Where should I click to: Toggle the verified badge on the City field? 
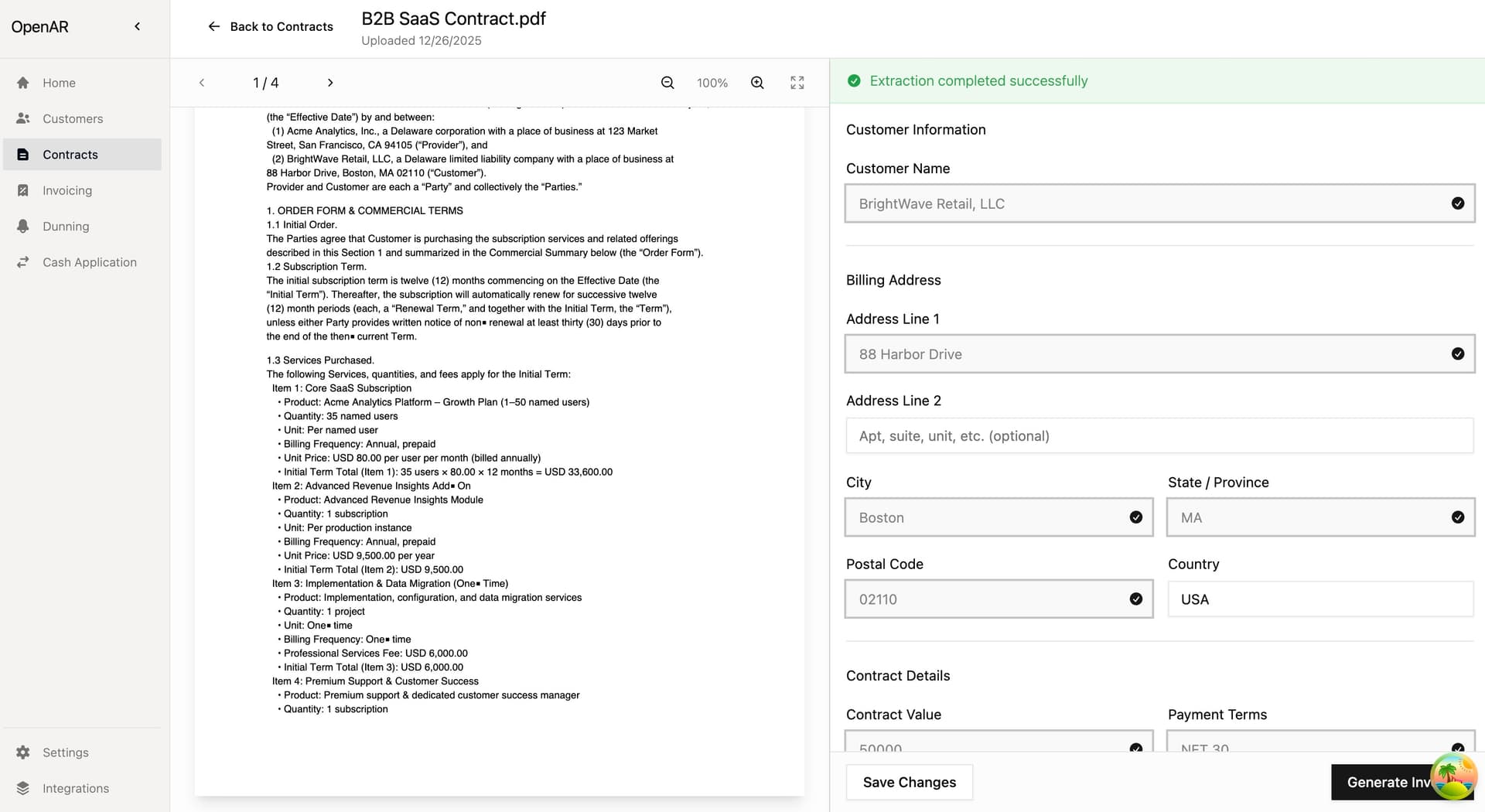coord(1135,517)
